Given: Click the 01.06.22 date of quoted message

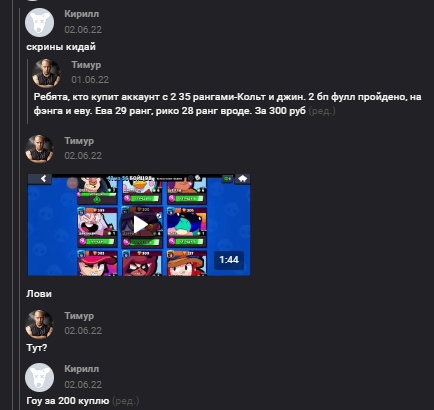Looking at the screenshot, I should [x=90, y=80].
